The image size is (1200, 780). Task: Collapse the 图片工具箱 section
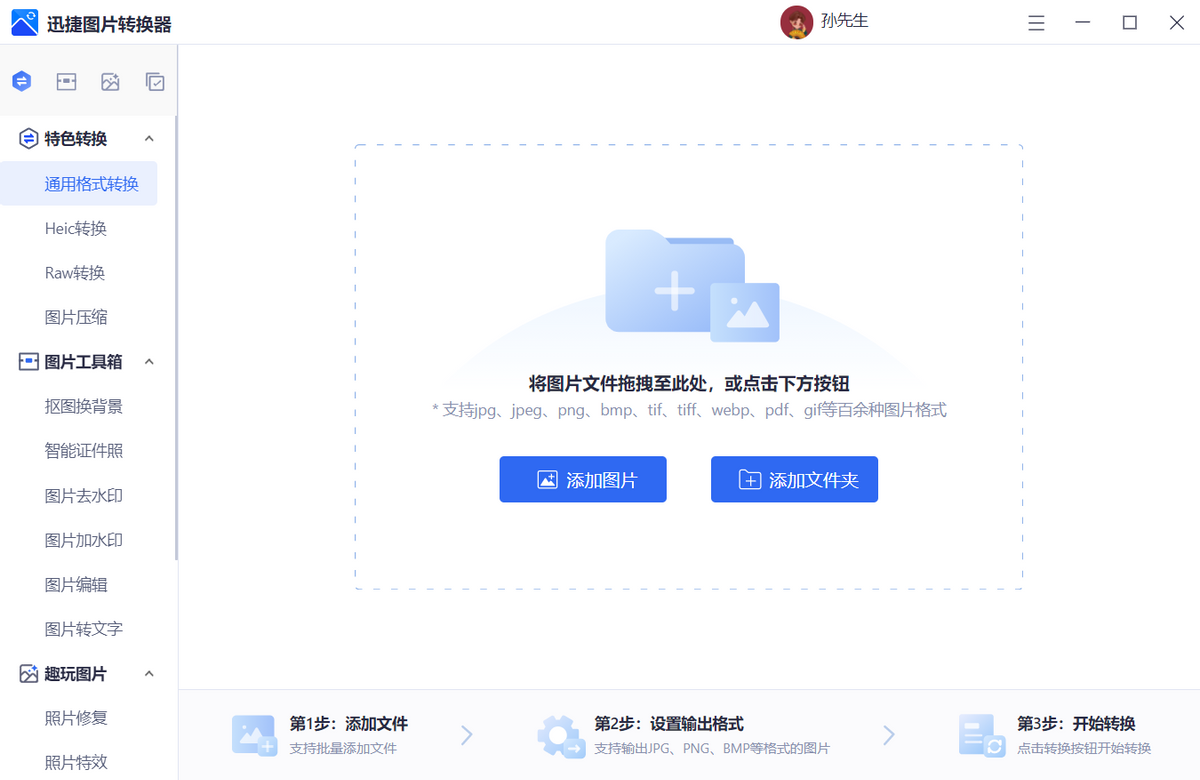point(149,361)
